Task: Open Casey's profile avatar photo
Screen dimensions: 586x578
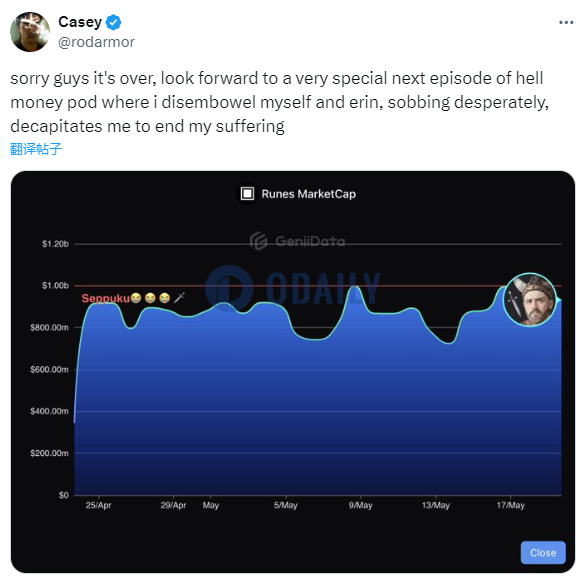Action: coord(30,32)
